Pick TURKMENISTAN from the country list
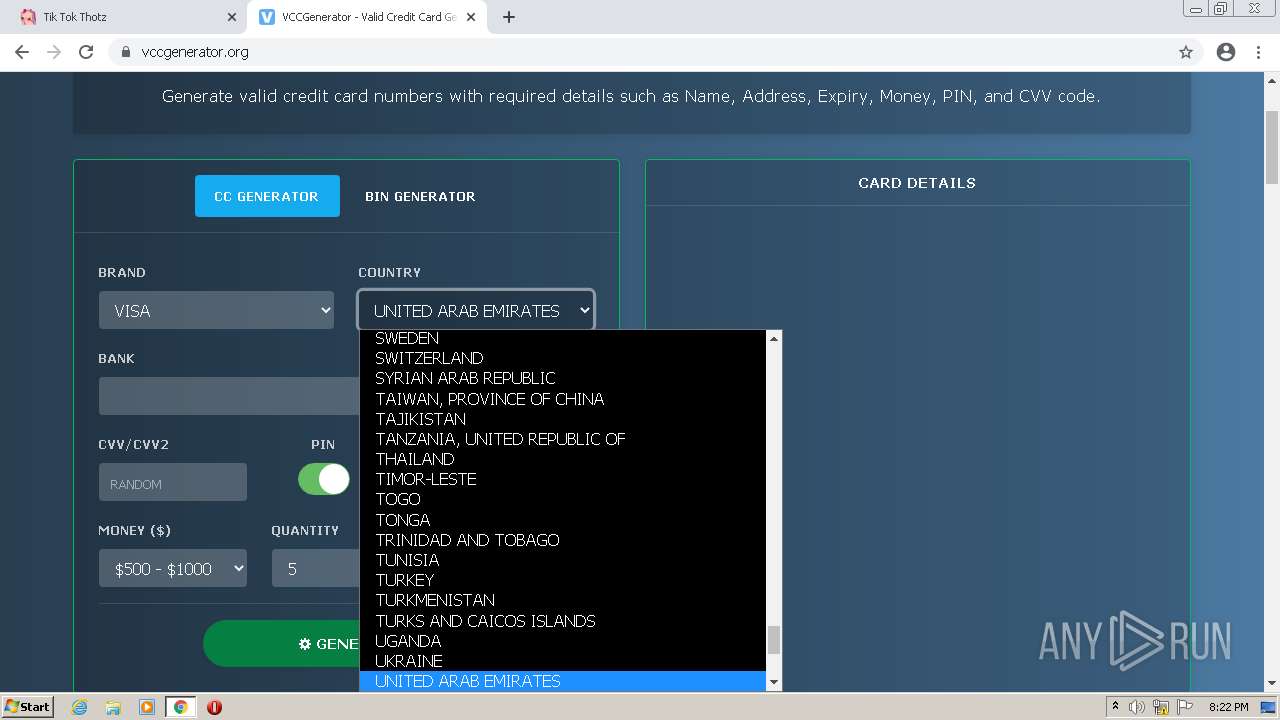Screen dimensions: 1280x720 563,600
